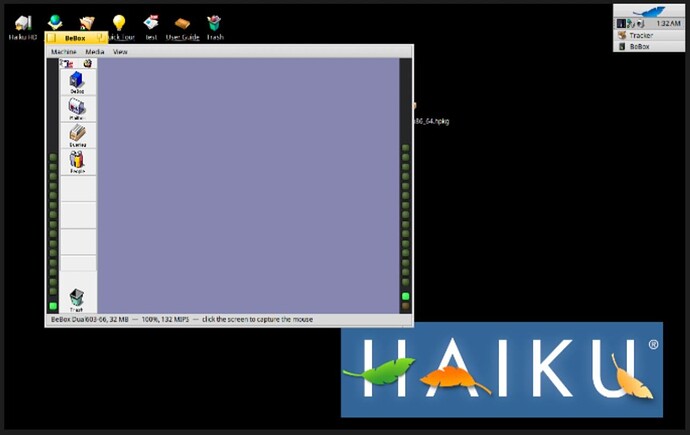The height and width of the screenshot is (435, 690).
Task: Click the 1:32 AM Deskbar clock
Action: (668, 23)
